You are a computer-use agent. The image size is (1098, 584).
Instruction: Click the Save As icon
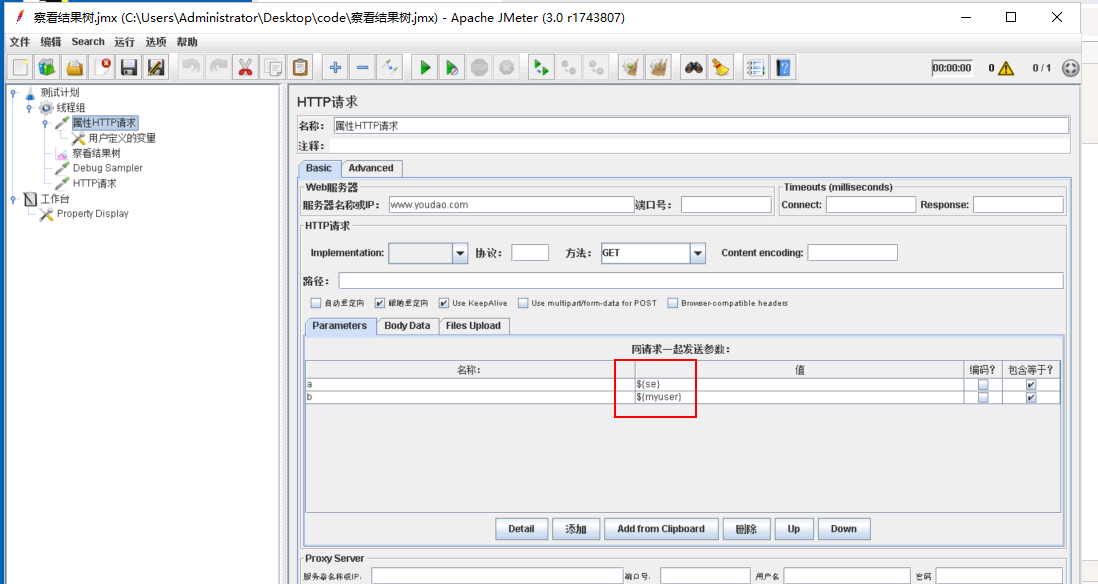[x=155, y=67]
